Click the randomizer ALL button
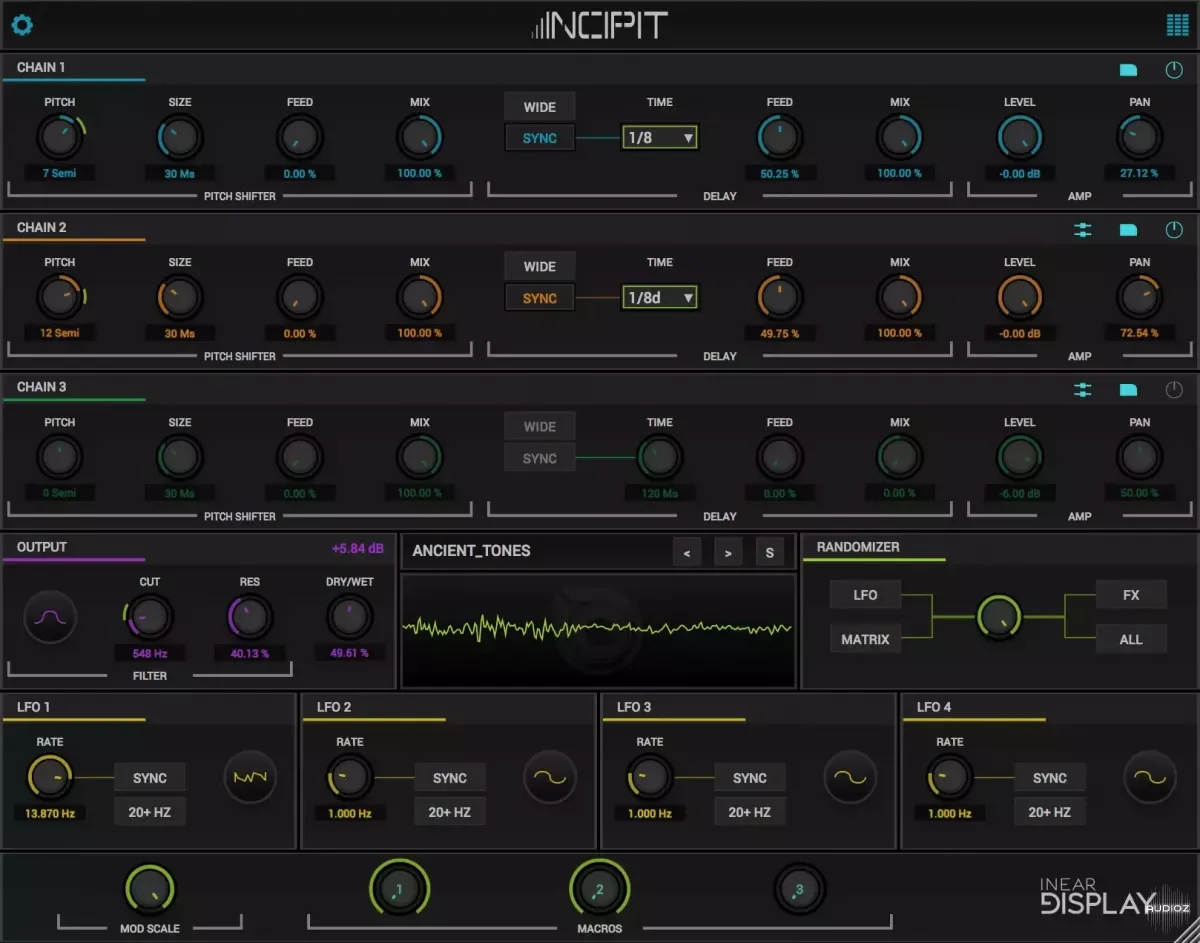1200x943 pixels. 1131,639
